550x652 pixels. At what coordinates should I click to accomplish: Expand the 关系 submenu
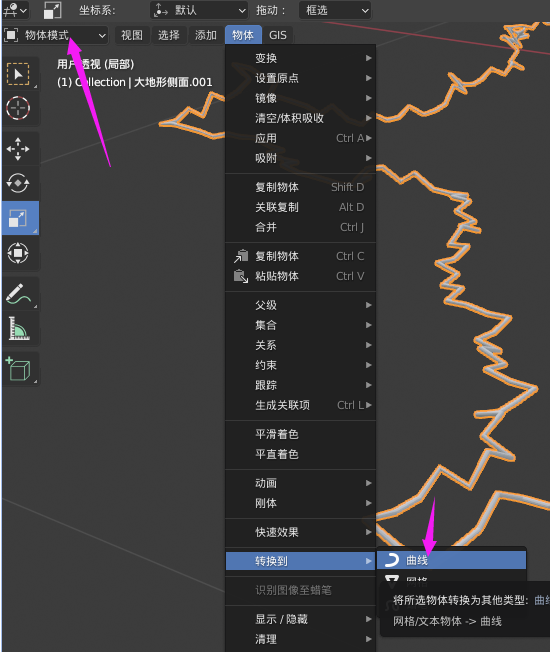(x=301, y=345)
